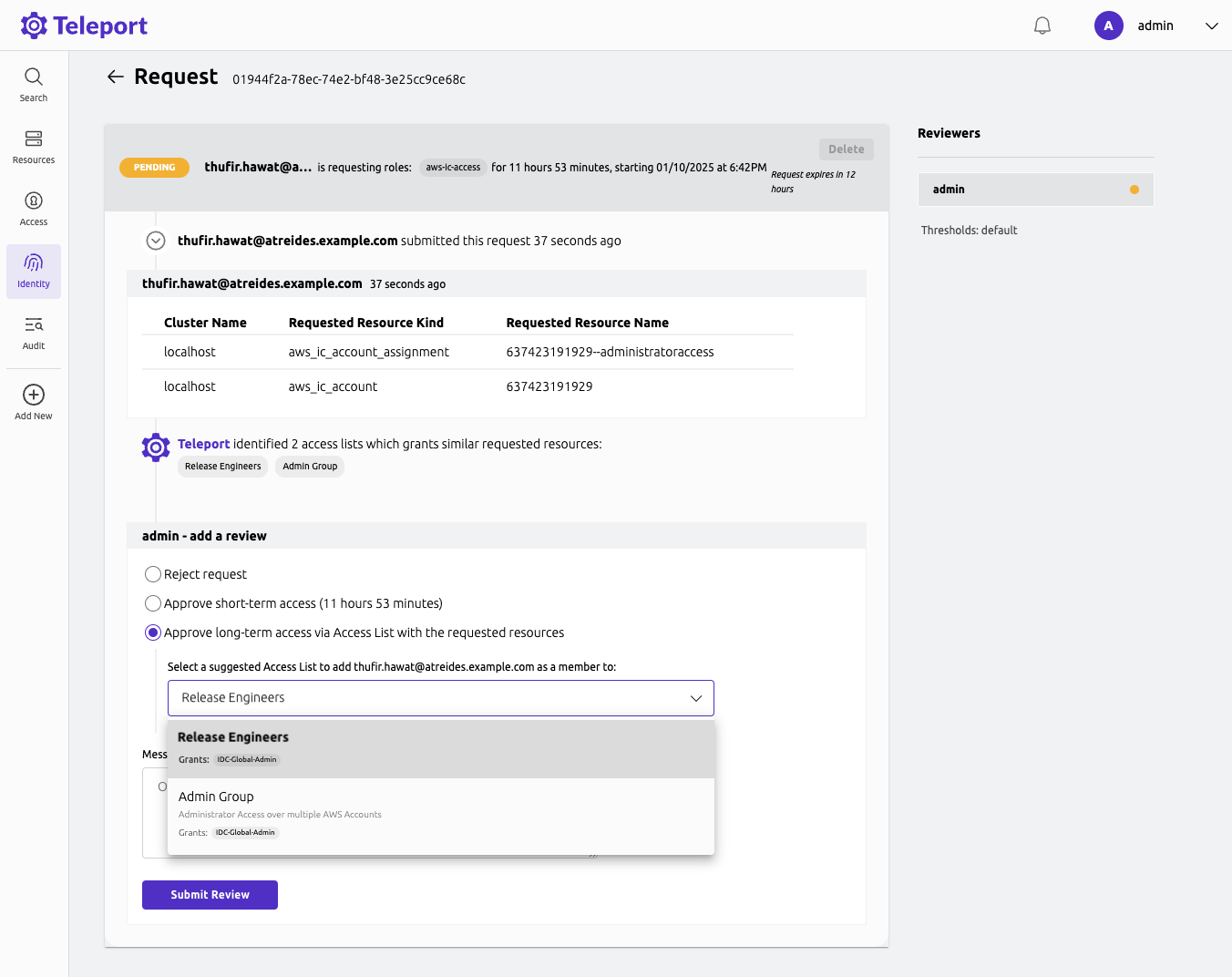
Task: Select the Identity sidebar icon
Action: point(33,271)
